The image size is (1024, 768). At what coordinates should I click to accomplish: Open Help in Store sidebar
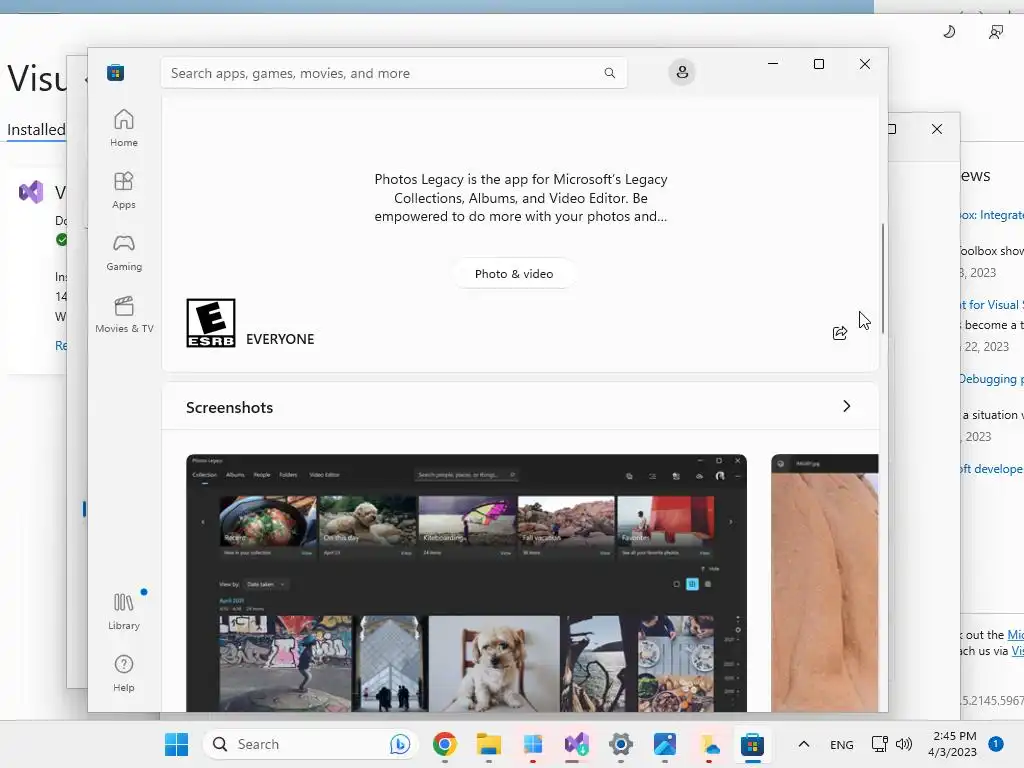(123, 673)
